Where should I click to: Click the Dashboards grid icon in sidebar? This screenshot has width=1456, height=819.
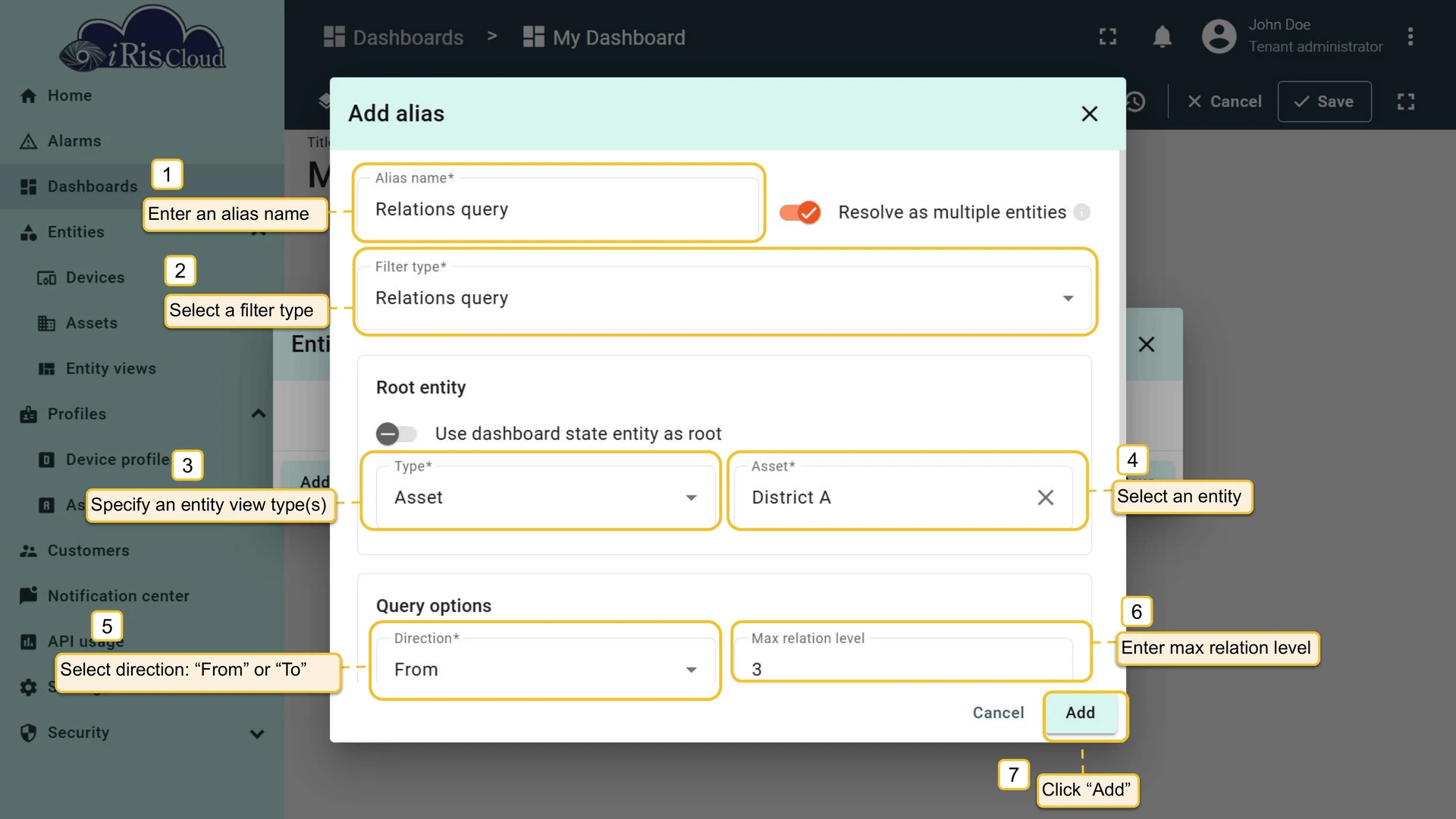(x=28, y=187)
